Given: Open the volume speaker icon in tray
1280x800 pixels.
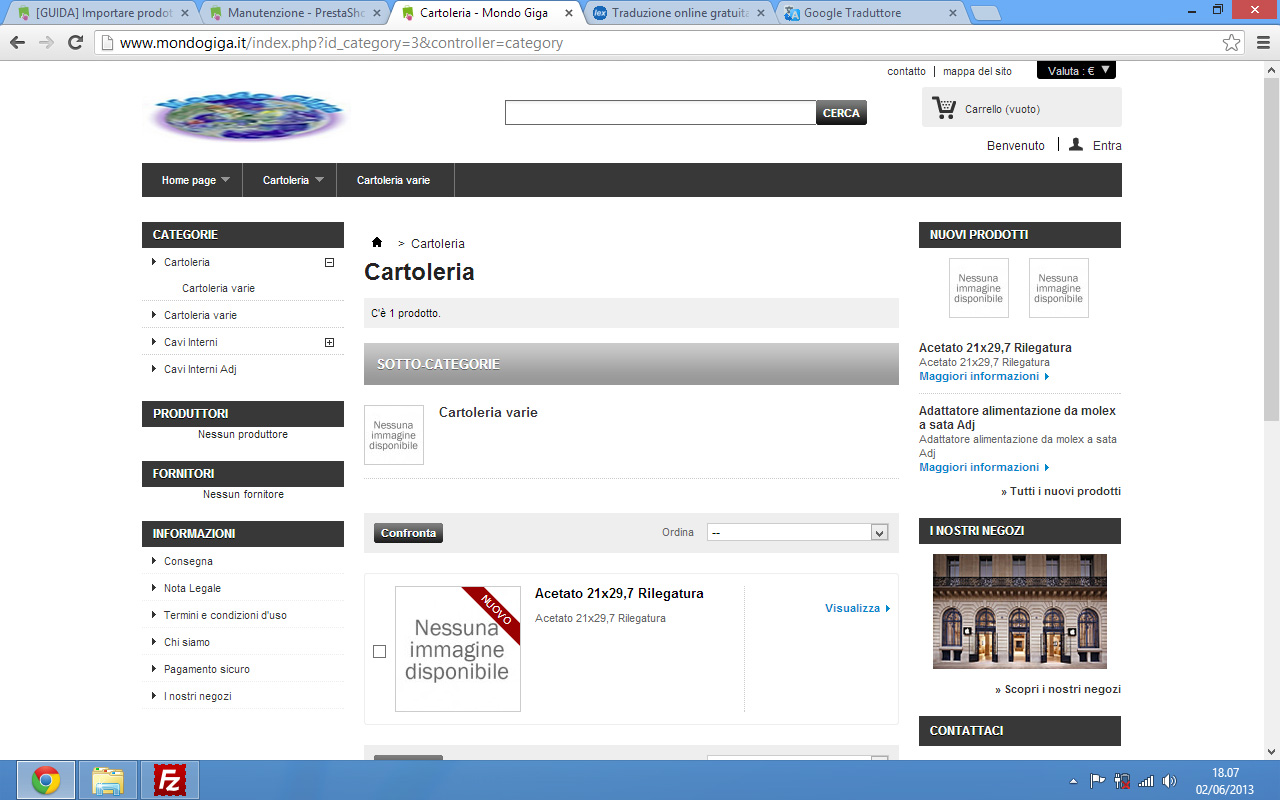Looking at the screenshot, I should [1169, 781].
